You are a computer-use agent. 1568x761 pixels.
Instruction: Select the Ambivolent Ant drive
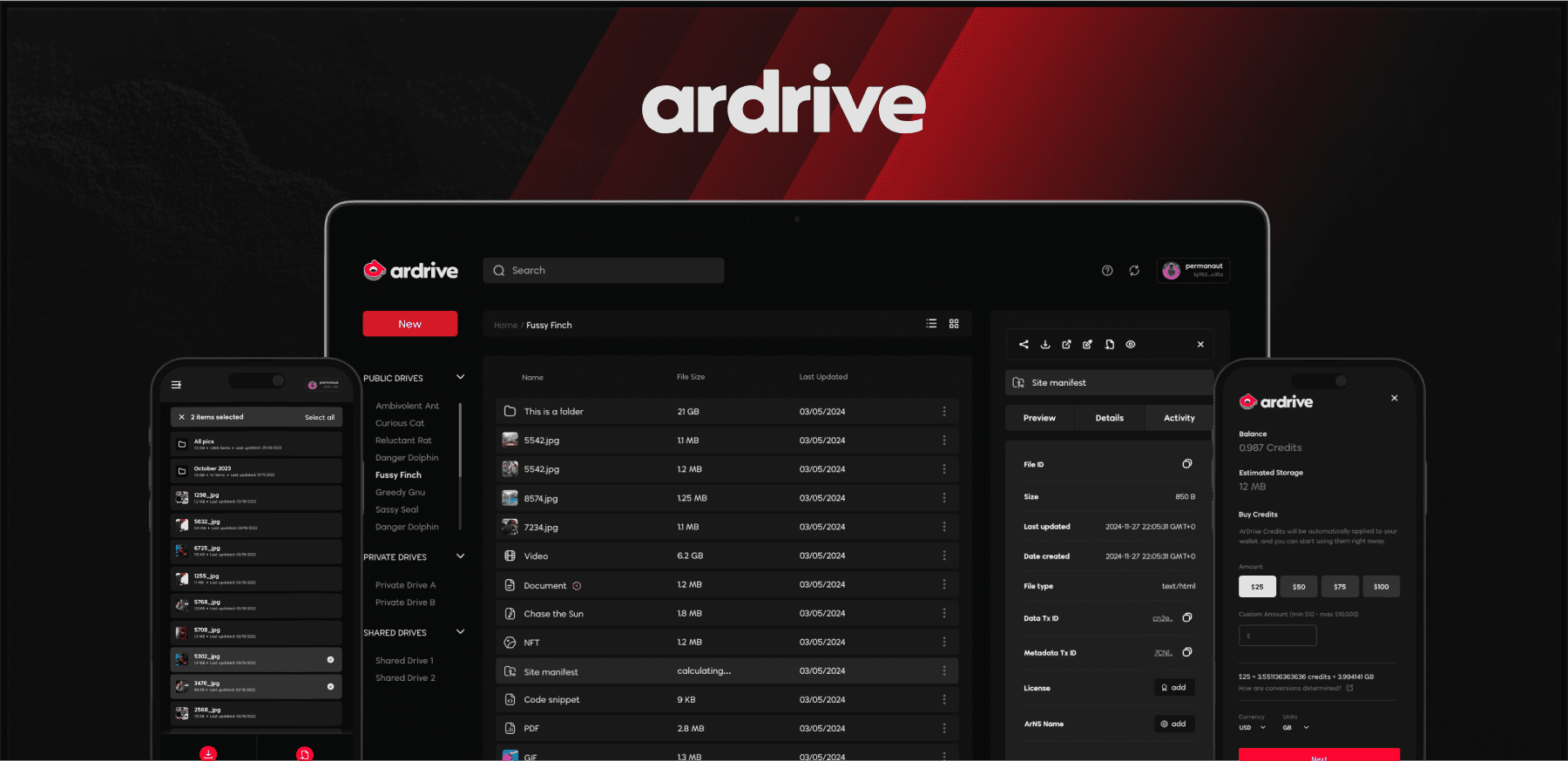(x=407, y=406)
